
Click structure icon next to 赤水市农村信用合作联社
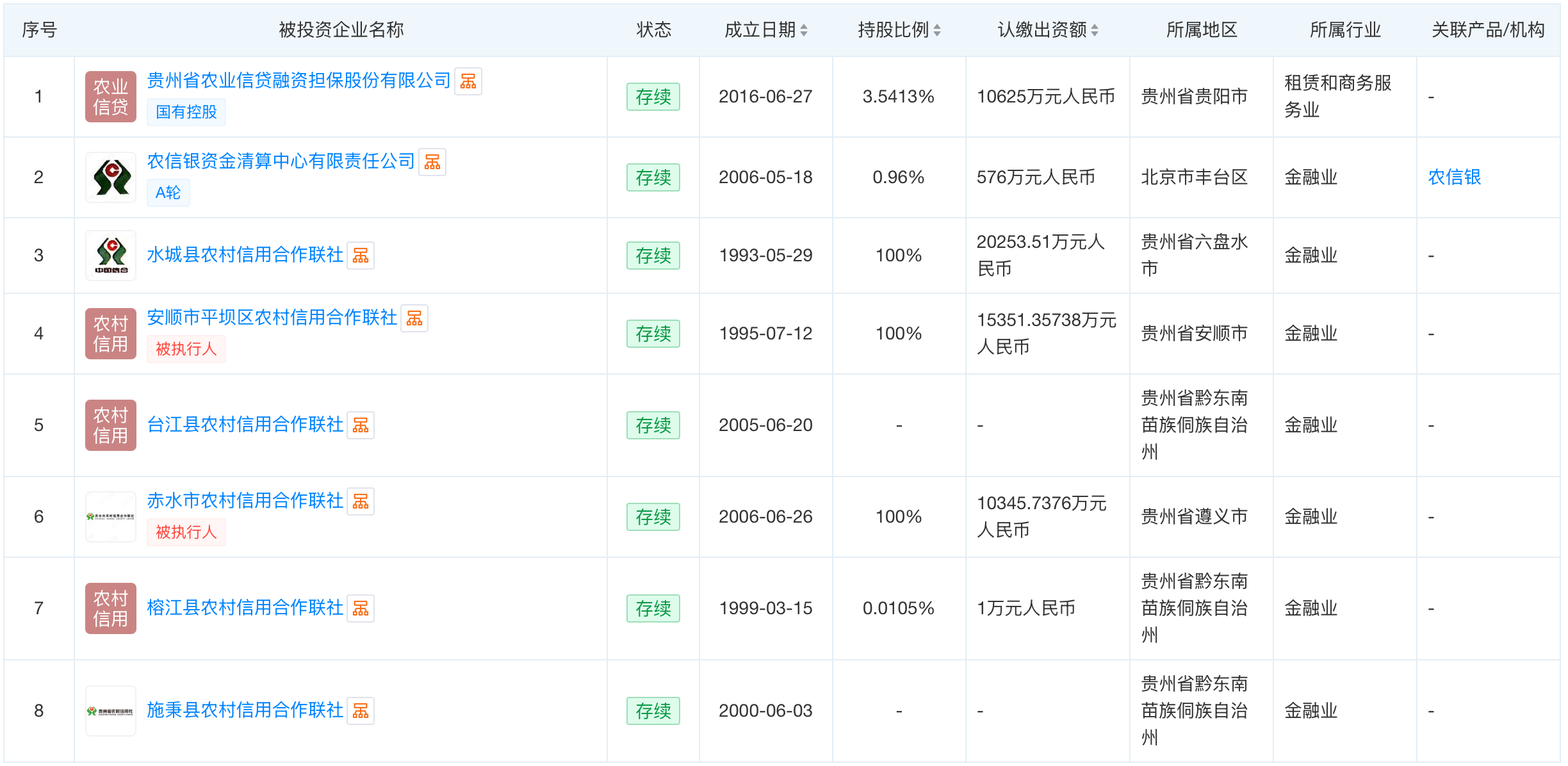click(x=361, y=501)
